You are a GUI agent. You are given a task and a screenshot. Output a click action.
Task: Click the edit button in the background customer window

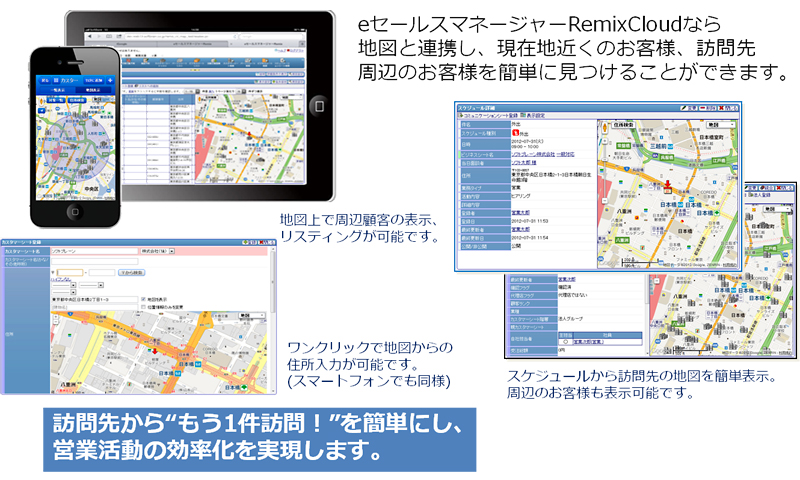pos(751,188)
